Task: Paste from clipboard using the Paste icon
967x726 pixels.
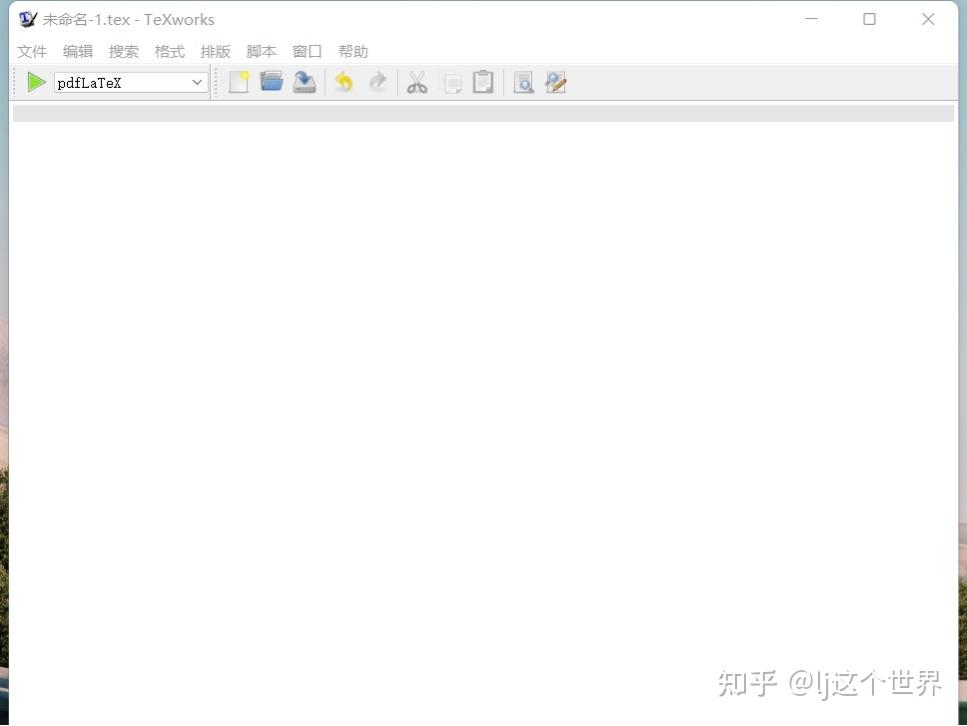Action: [483, 82]
